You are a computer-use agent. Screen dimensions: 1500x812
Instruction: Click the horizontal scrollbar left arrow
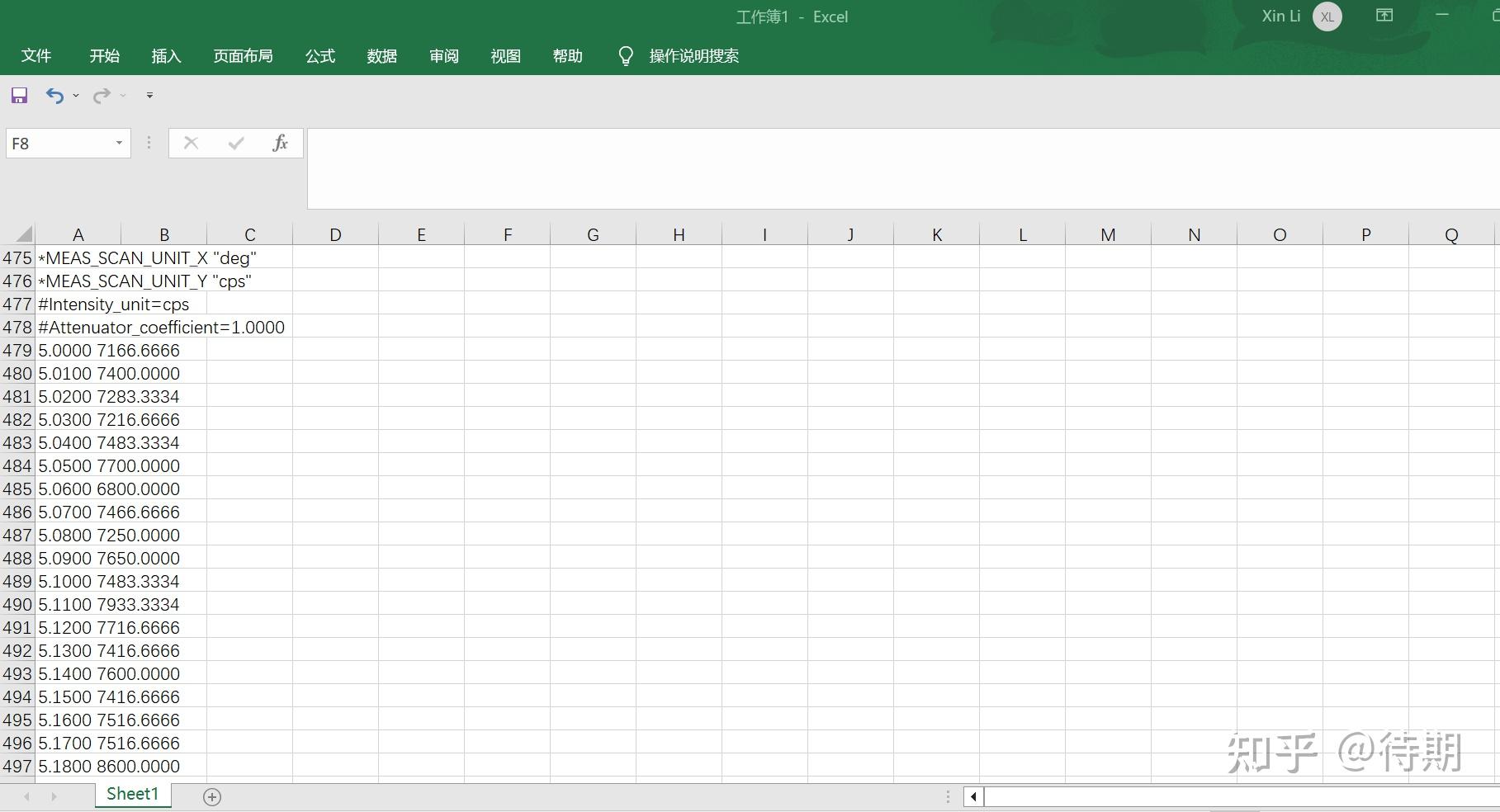pyautogui.click(x=972, y=795)
